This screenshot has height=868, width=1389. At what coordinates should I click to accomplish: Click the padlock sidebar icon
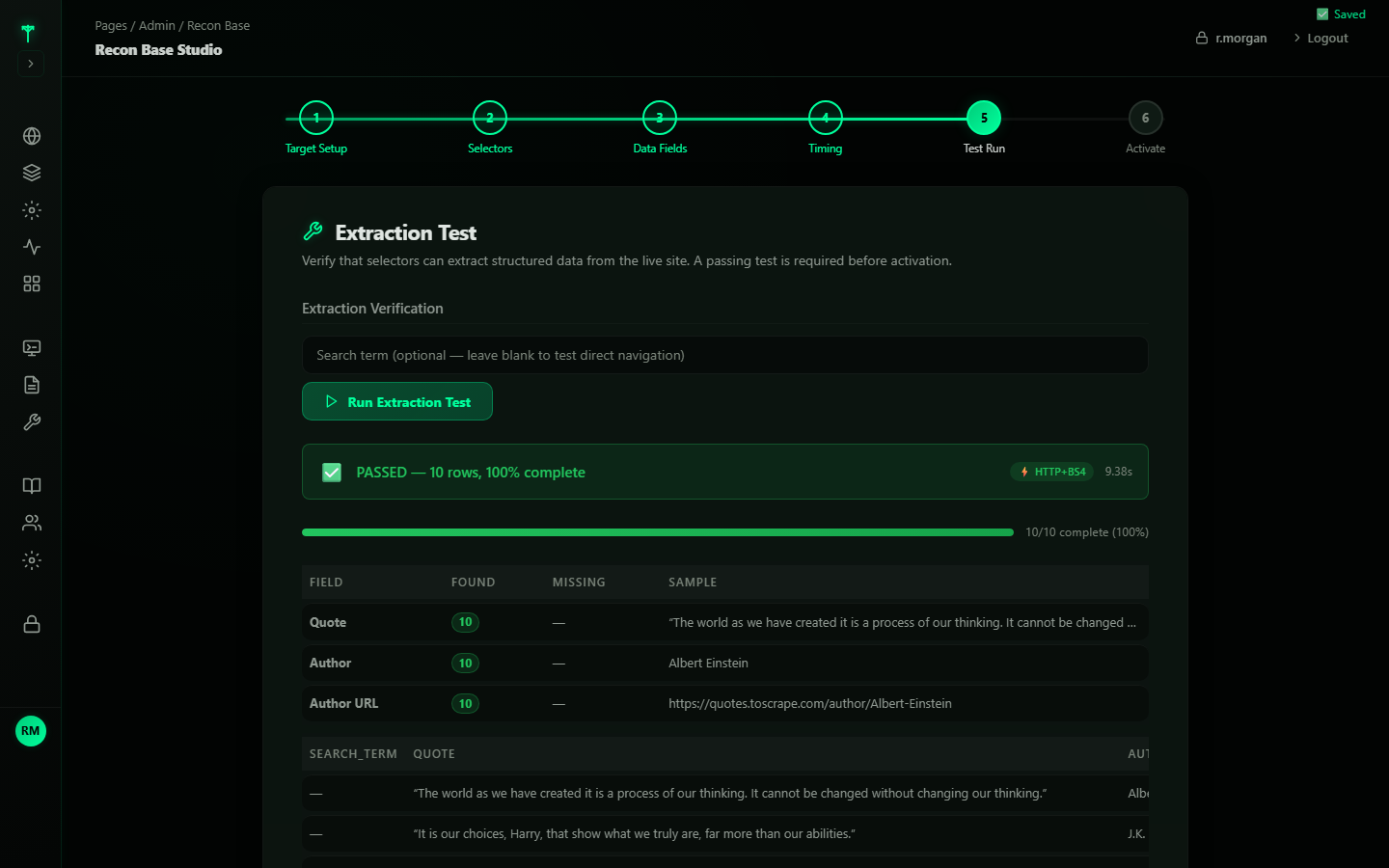click(32, 624)
